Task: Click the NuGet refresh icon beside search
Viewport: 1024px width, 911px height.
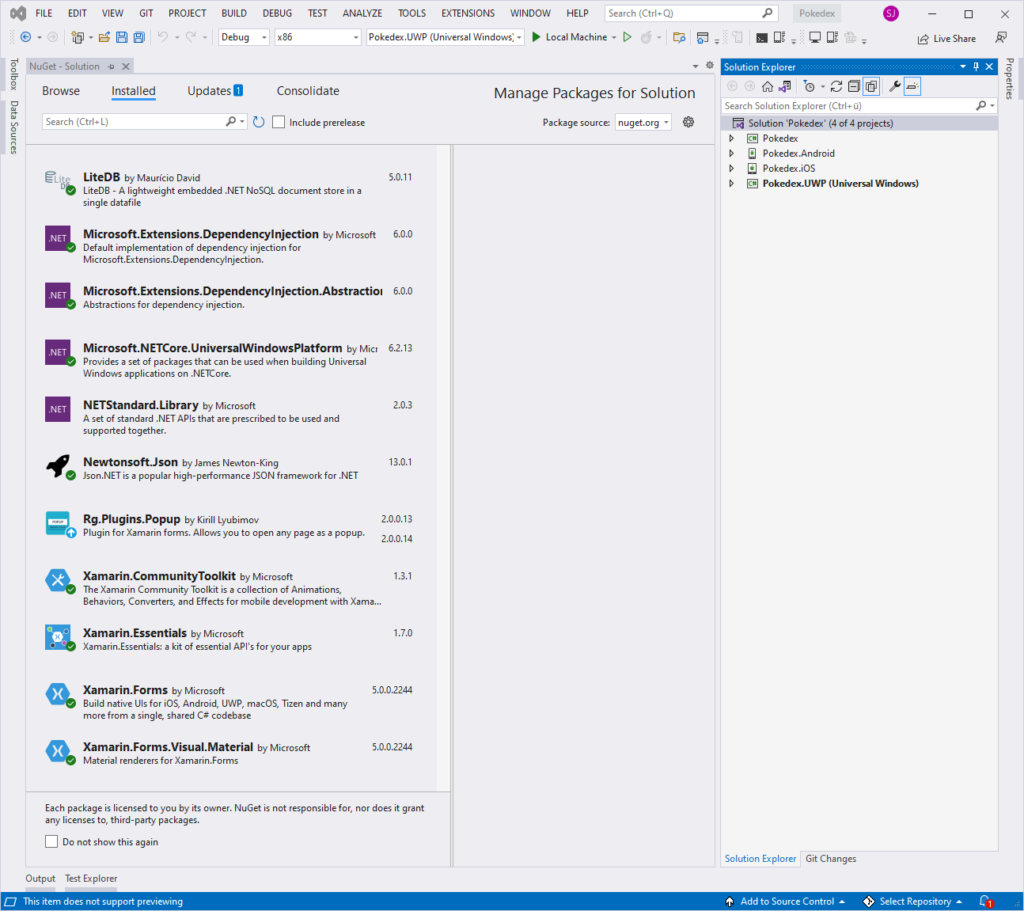Action: 258,122
